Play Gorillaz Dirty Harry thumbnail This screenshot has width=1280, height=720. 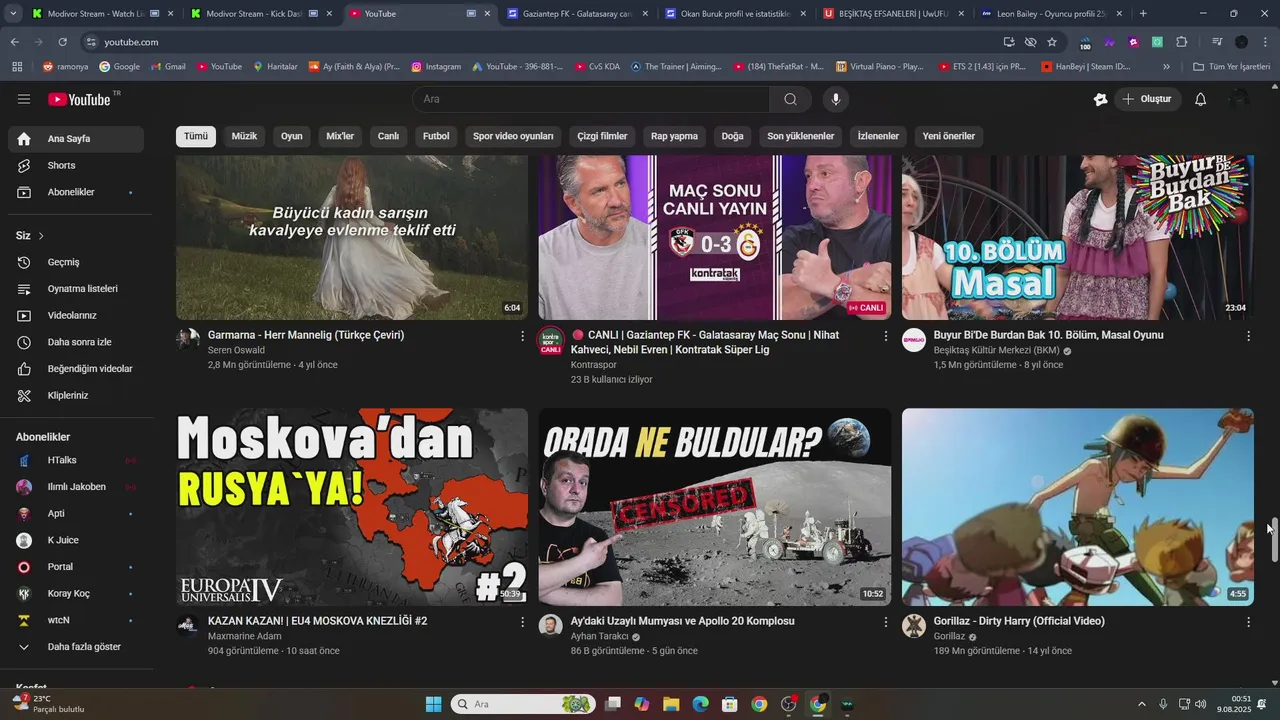(1078, 506)
